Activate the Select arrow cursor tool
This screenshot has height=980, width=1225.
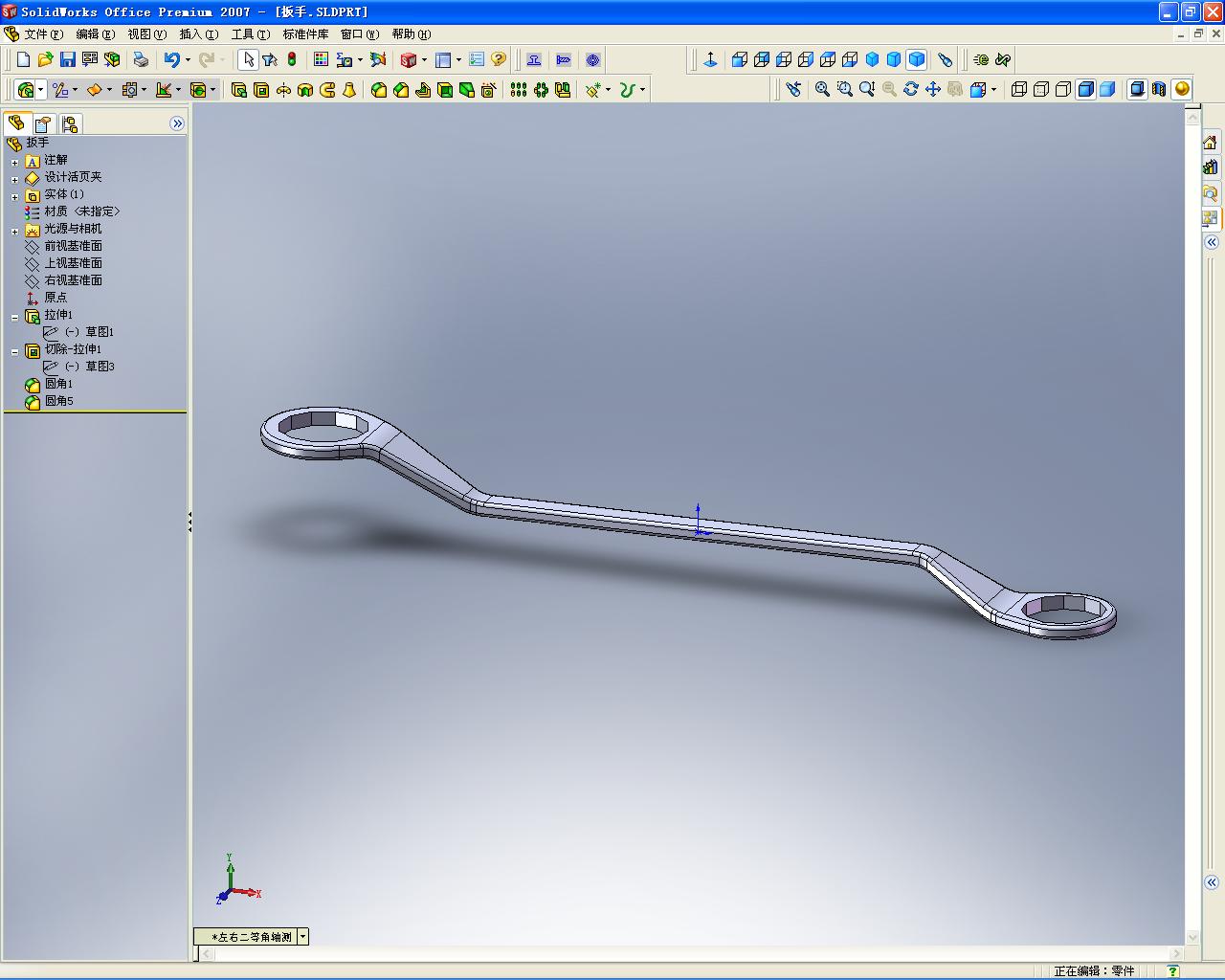[248, 59]
